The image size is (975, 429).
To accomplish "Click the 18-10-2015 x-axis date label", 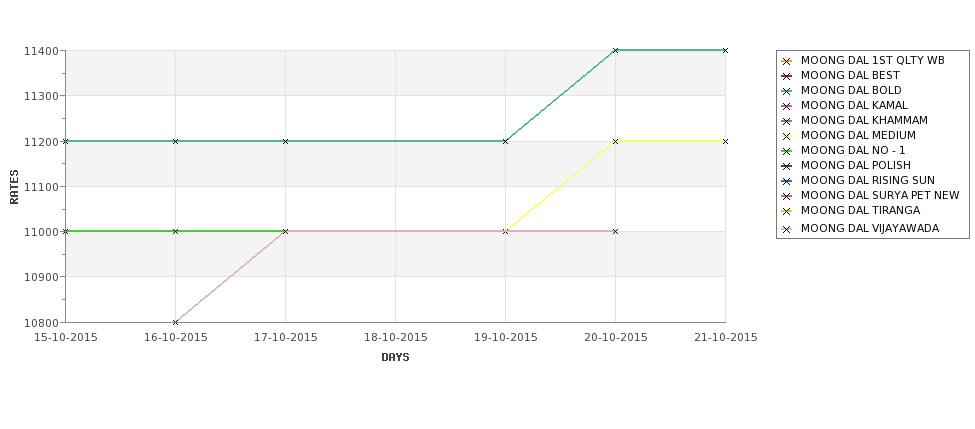I will click(x=395, y=338).
